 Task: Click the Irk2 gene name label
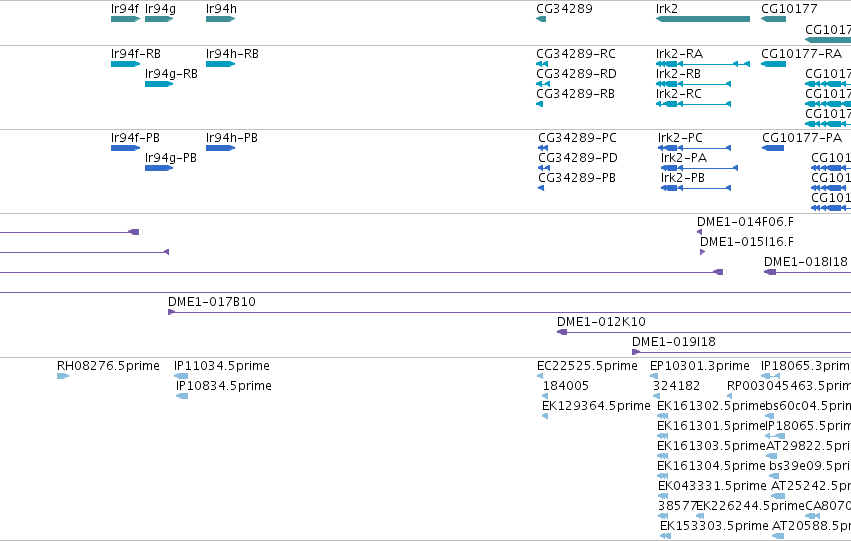click(x=667, y=9)
